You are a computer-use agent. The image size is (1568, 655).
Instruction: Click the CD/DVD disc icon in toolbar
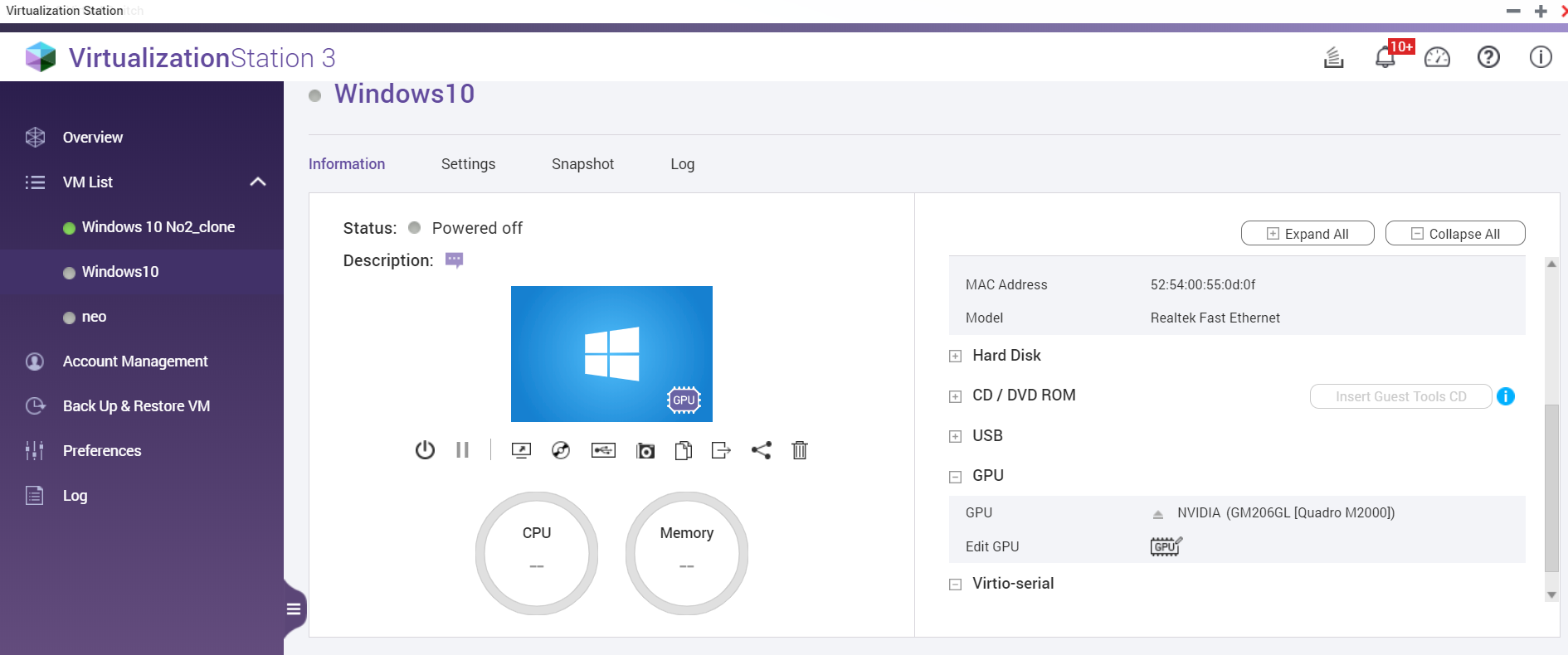(x=561, y=450)
